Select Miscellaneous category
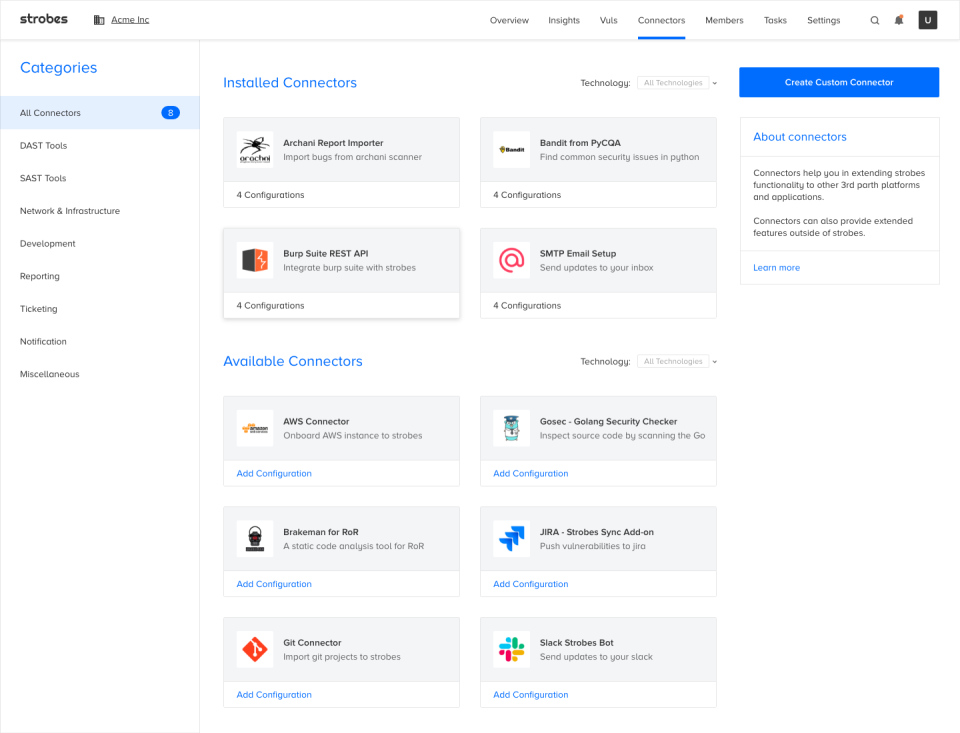 click(x=100, y=374)
